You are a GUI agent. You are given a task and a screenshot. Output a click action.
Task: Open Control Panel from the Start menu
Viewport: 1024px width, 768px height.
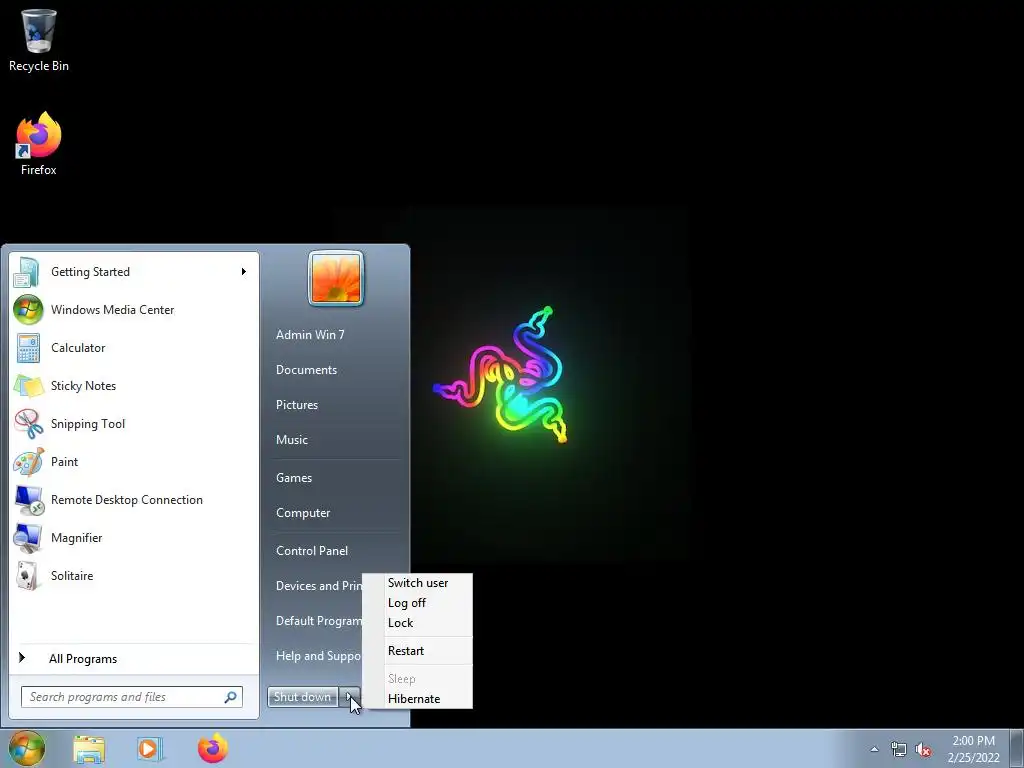pyautogui.click(x=312, y=551)
